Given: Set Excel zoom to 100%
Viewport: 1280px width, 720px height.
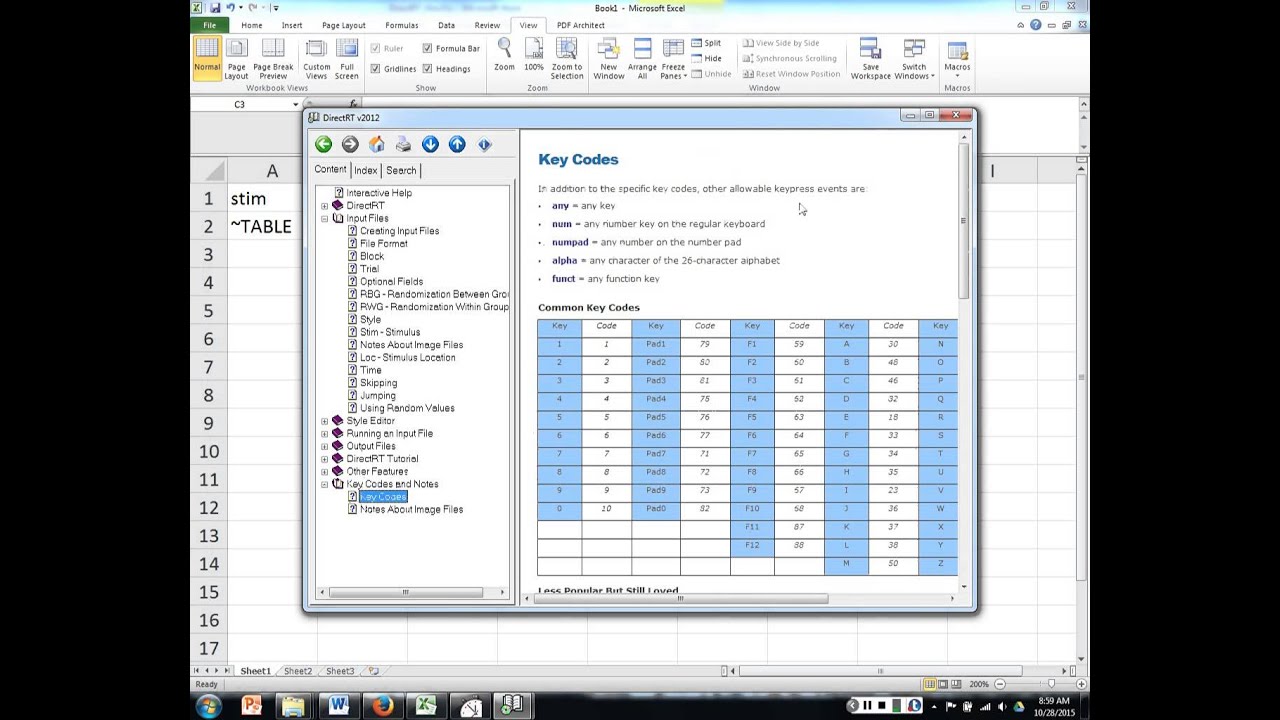Looking at the screenshot, I should [534, 55].
